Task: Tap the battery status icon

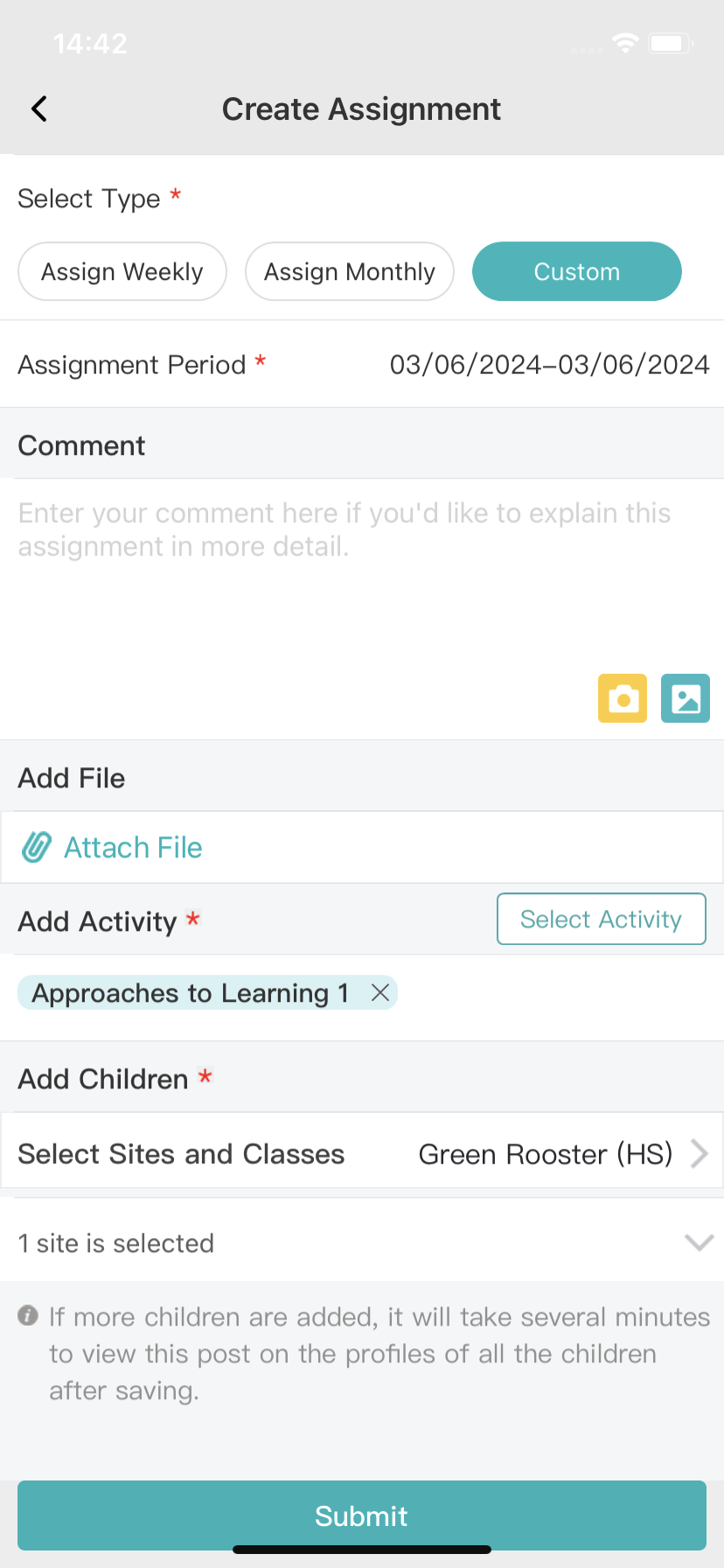Action: click(671, 43)
